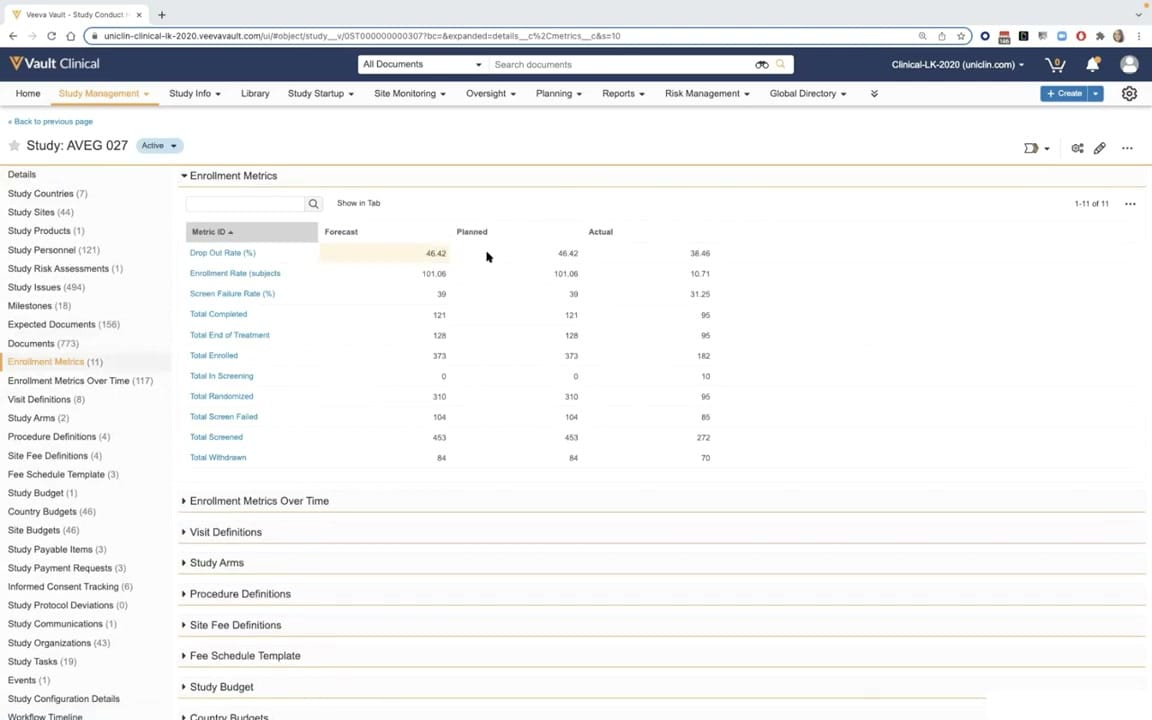Open the Reports menu

(x=623, y=93)
